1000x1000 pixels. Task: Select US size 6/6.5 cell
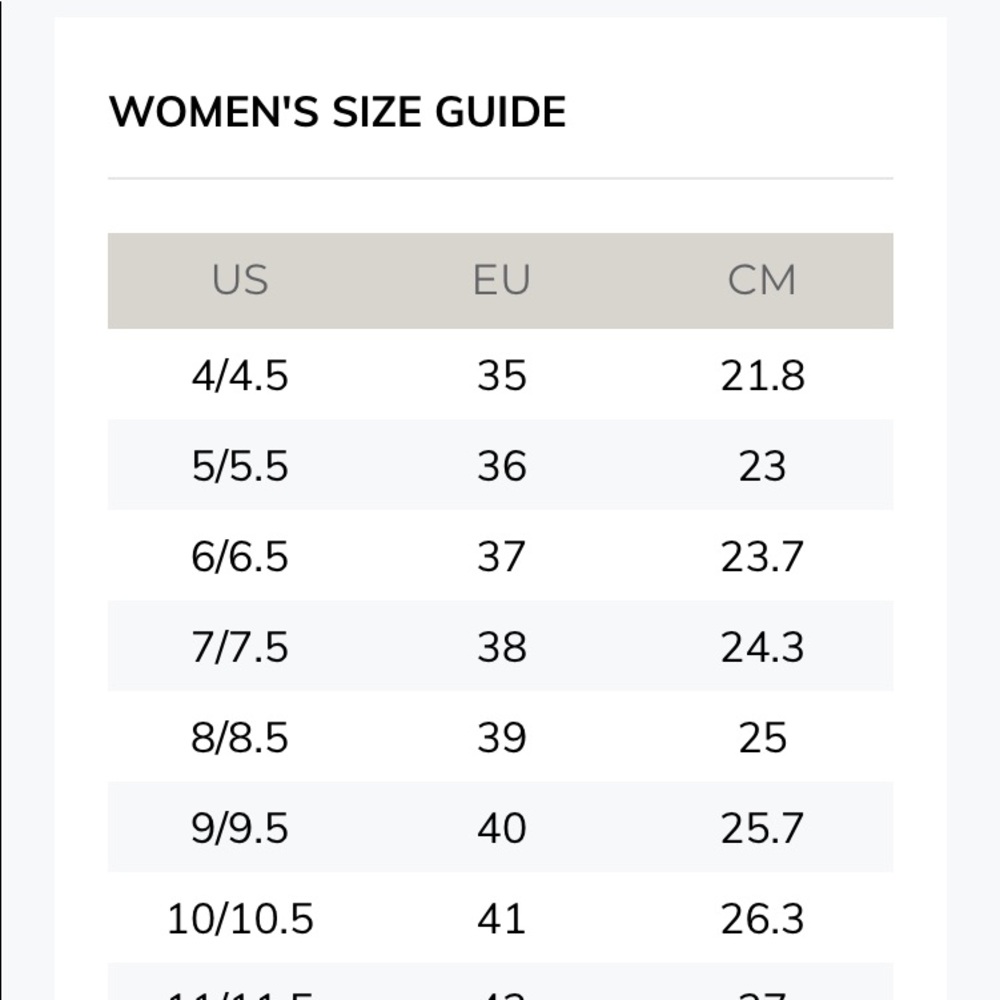tap(240, 556)
